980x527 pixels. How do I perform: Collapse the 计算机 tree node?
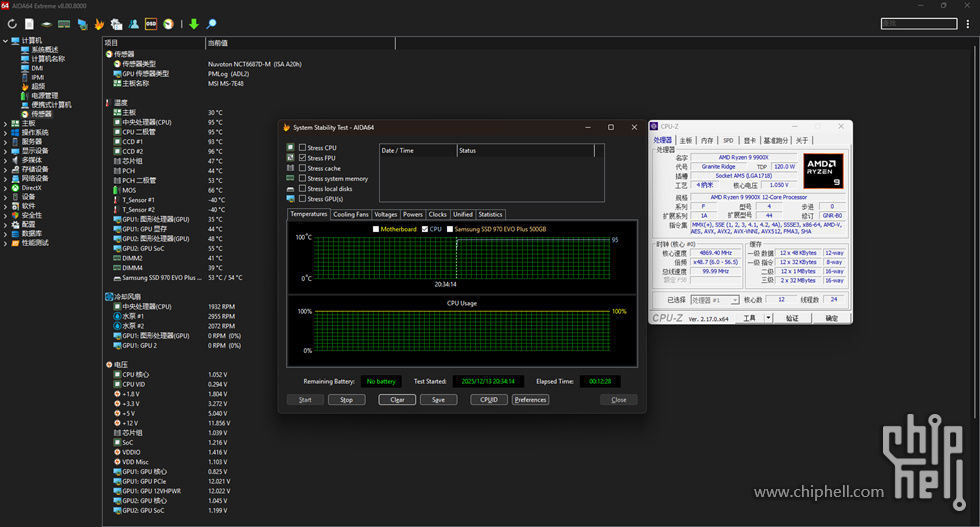[x=5, y=41]
